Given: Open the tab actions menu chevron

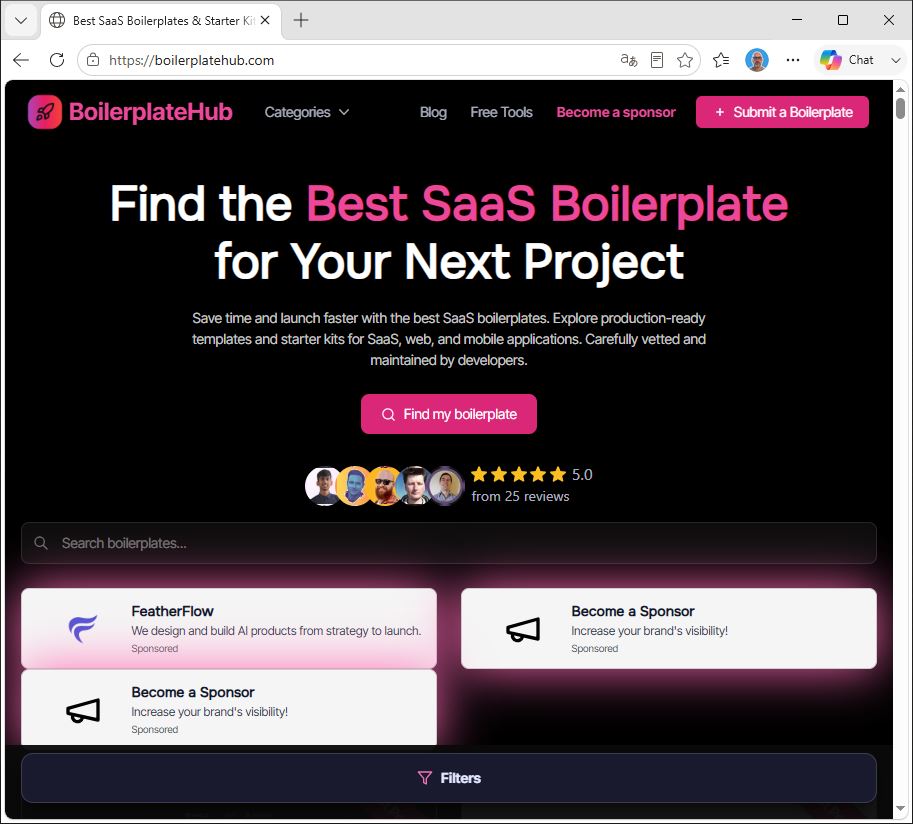Looking at the screenshot, I should tap(21, 20).
